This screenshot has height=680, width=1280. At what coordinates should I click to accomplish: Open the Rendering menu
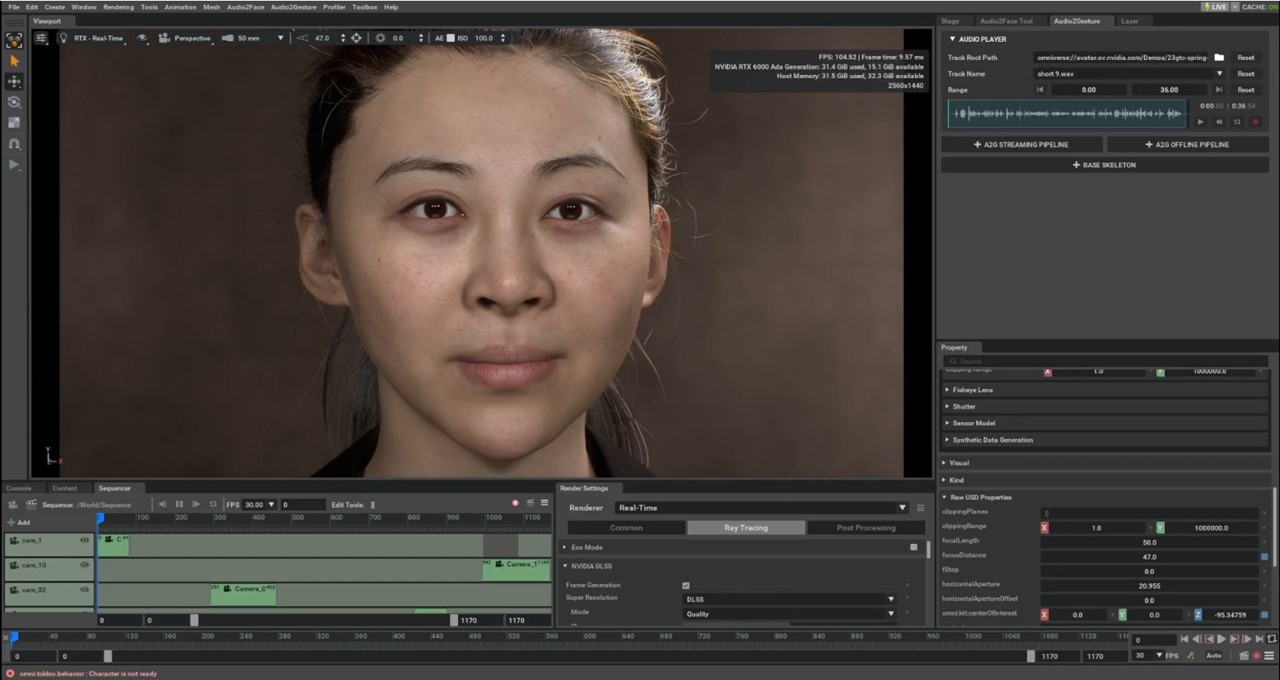(x=118, y=7)
